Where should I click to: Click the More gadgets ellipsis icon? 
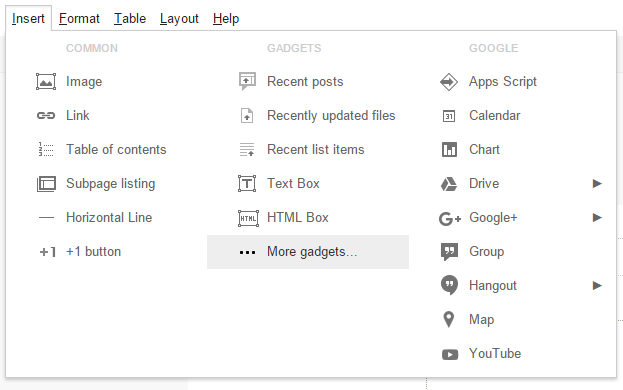click(x=247, y=252)
